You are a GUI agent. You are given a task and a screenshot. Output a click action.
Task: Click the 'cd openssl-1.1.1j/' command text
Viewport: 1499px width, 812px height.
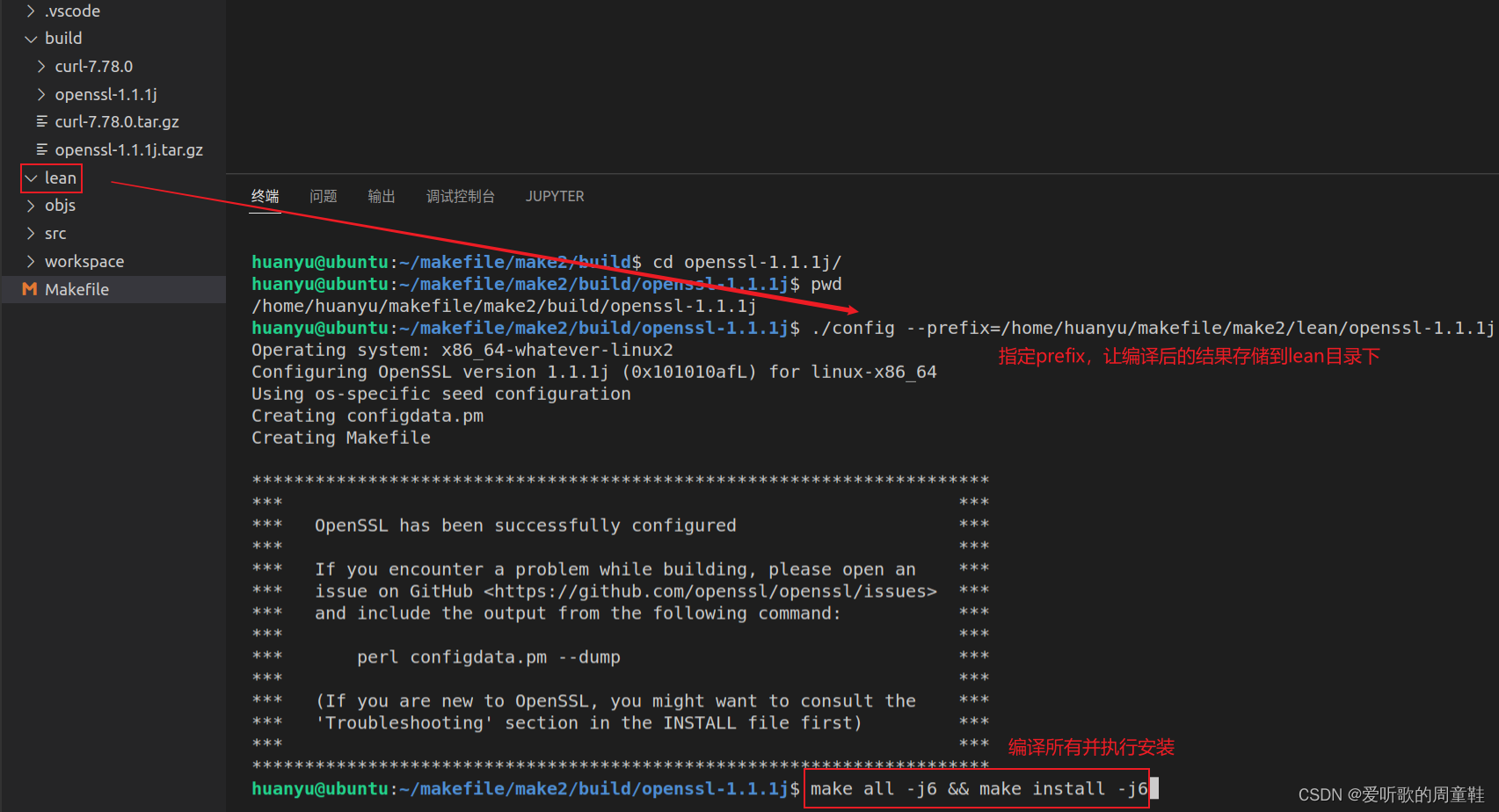point(747,262)
